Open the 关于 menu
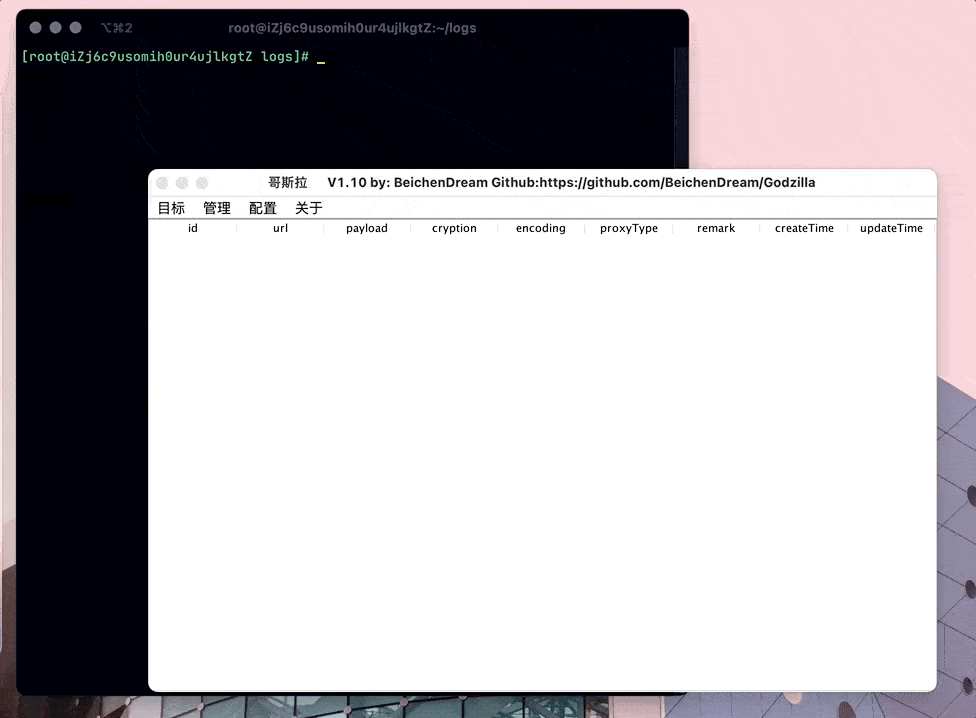This screenshot has width=976, height=718. point(309,208)
